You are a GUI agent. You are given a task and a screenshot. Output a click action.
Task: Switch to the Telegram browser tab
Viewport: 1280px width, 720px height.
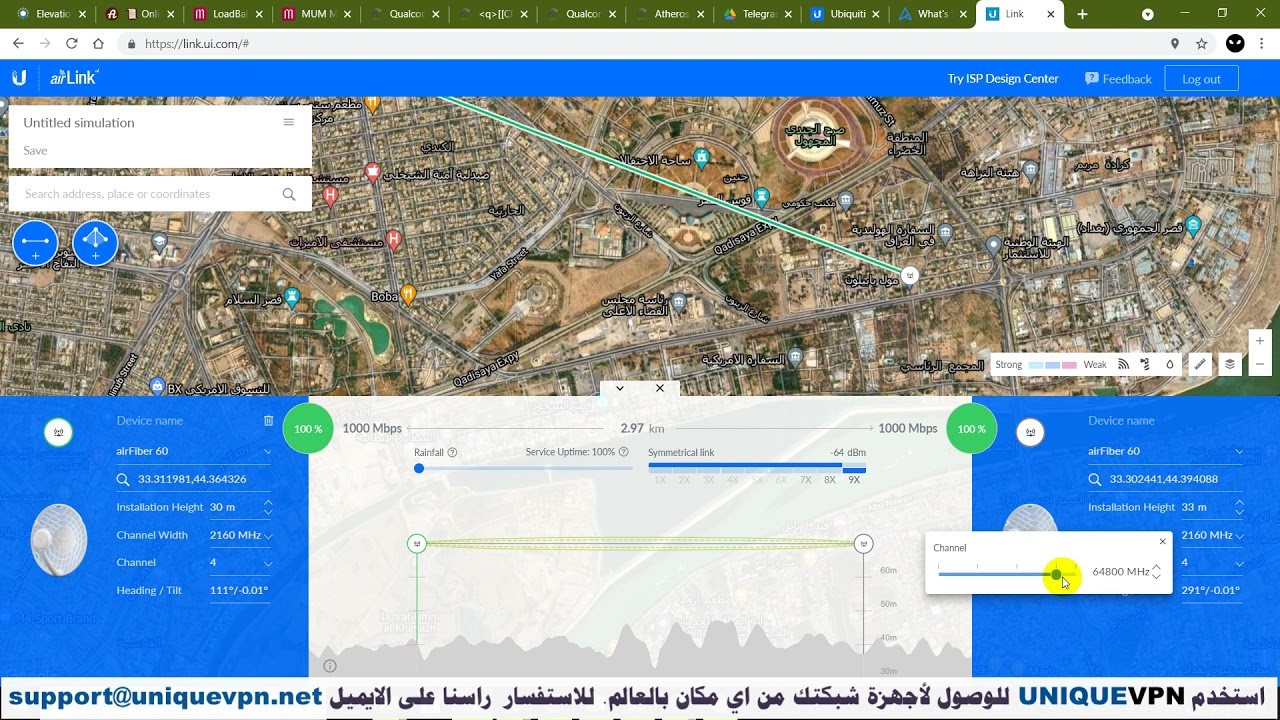click(758, 14)
